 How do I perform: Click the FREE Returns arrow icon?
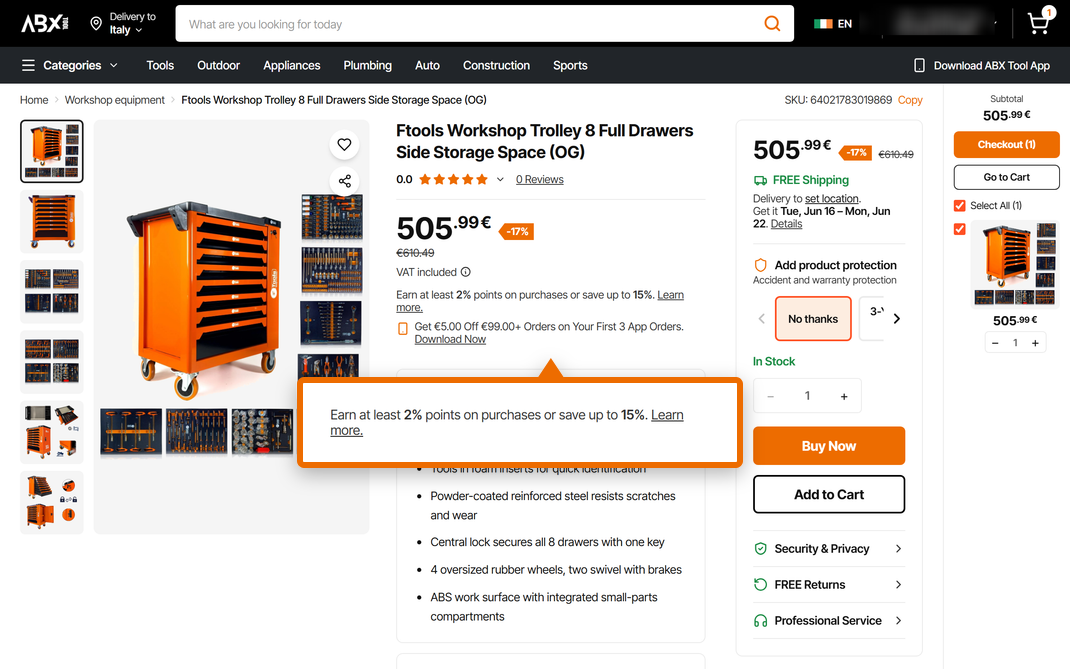[x=760, y=584]
